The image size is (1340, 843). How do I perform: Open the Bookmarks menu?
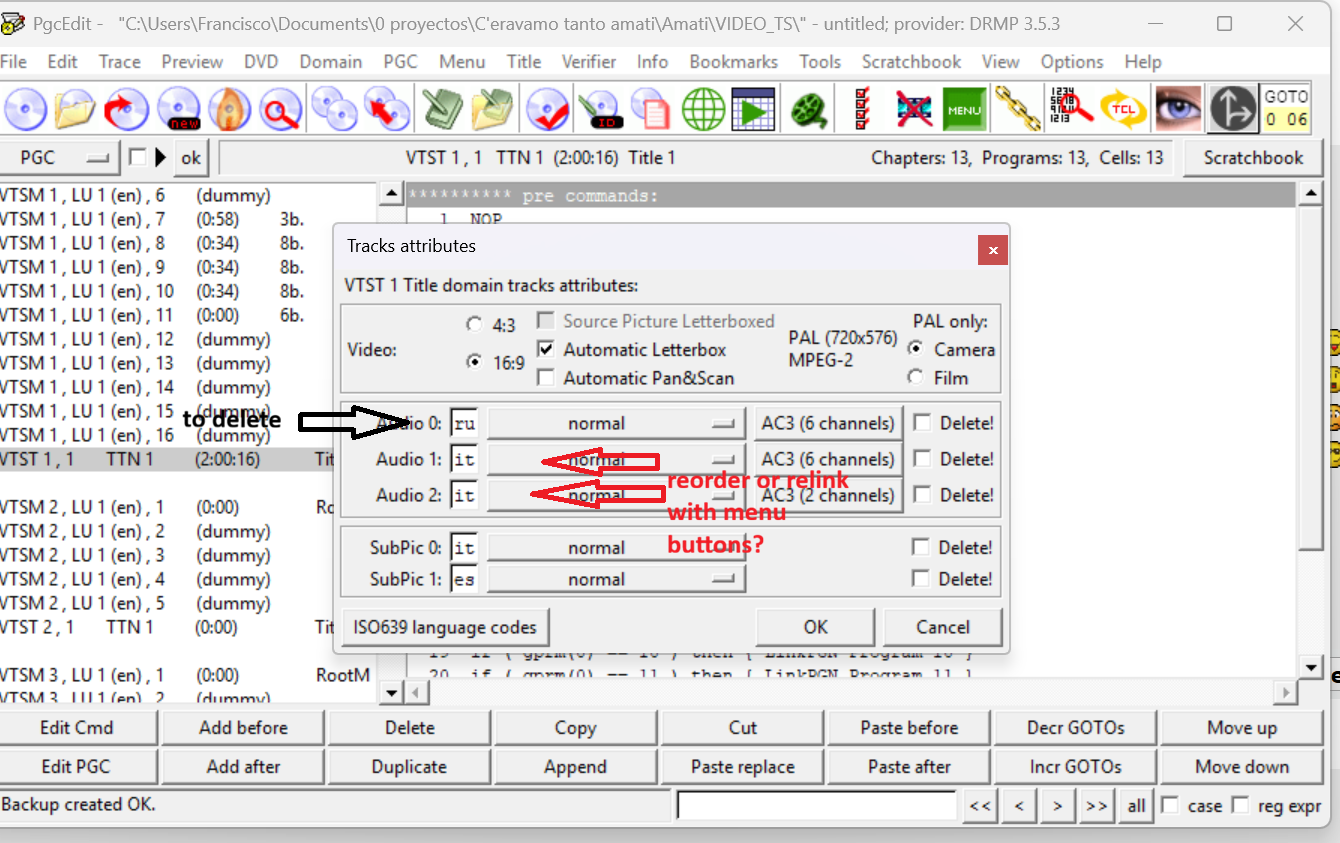point(733,62)
